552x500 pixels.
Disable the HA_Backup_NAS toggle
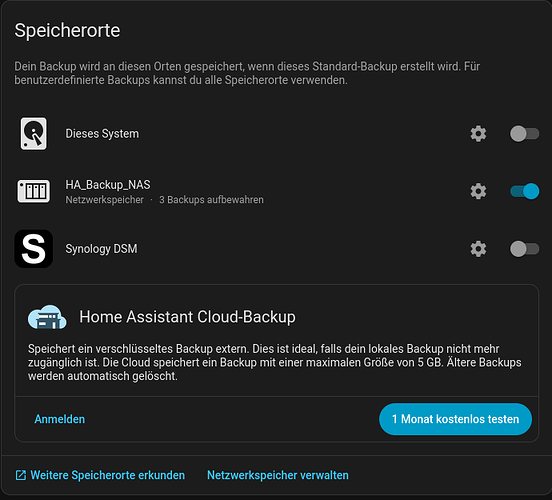click(524, 191)
